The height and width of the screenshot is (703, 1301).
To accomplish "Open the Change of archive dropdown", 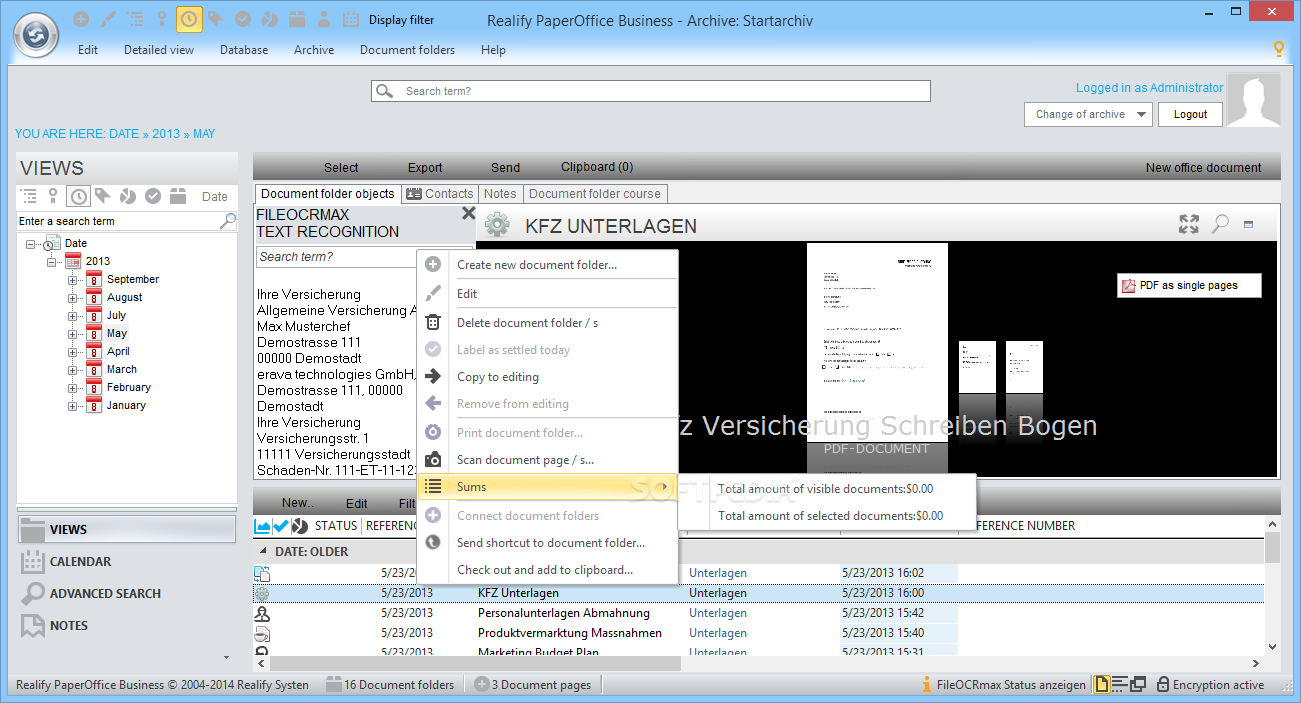I will pyautogui.click(x=1089, y=114).
